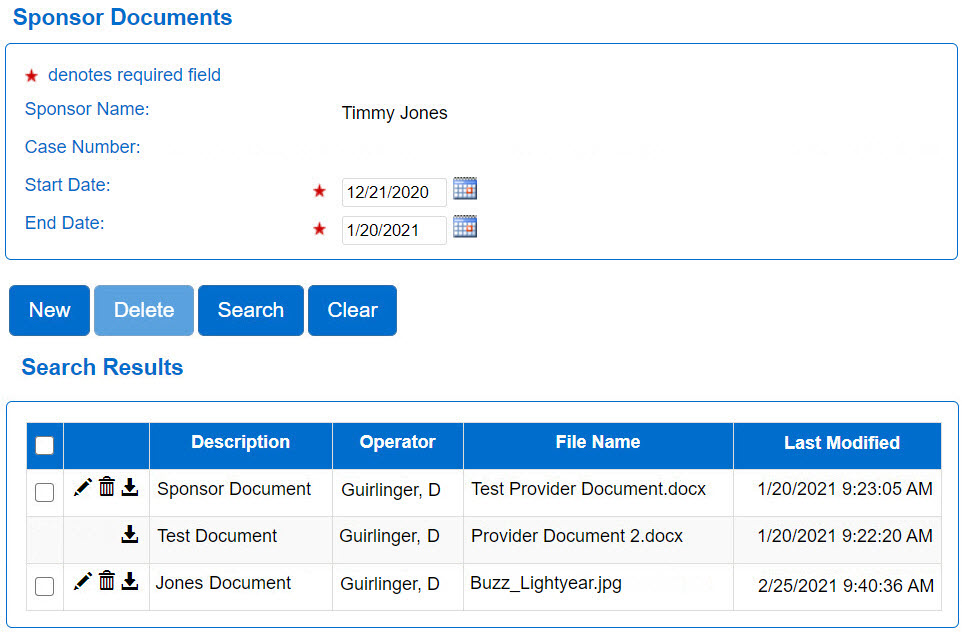Viewport: 962px width, 632px height.
Task: Open the Start Date calendar picker
Action: [x=465, y=188]
